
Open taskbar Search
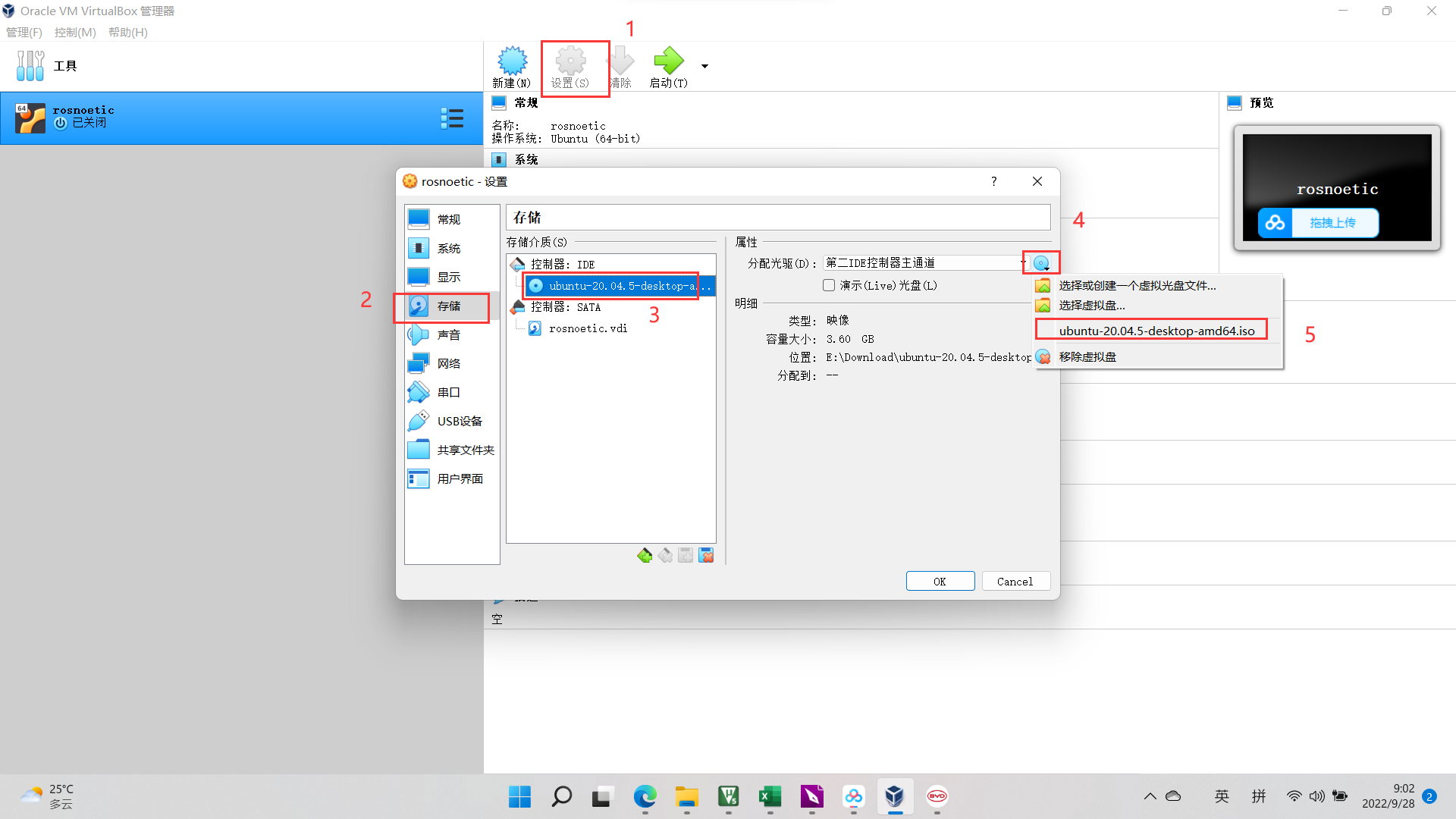(562, 796)
